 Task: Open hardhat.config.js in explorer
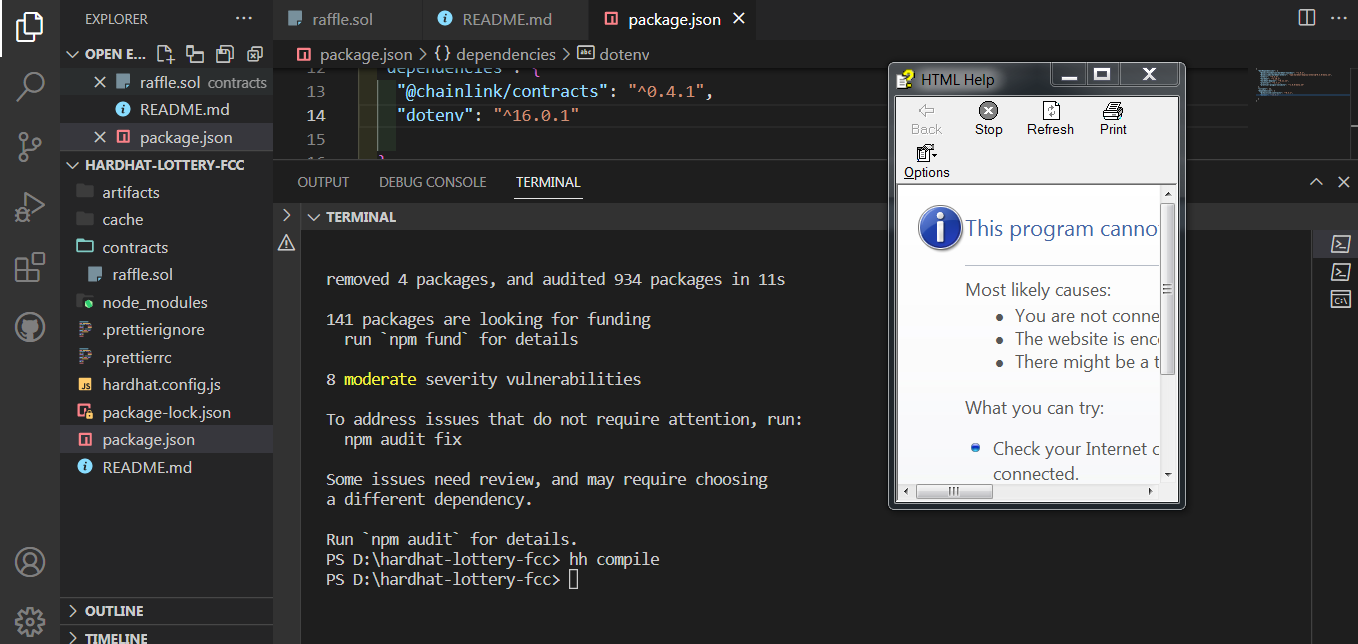click(161, 385)
